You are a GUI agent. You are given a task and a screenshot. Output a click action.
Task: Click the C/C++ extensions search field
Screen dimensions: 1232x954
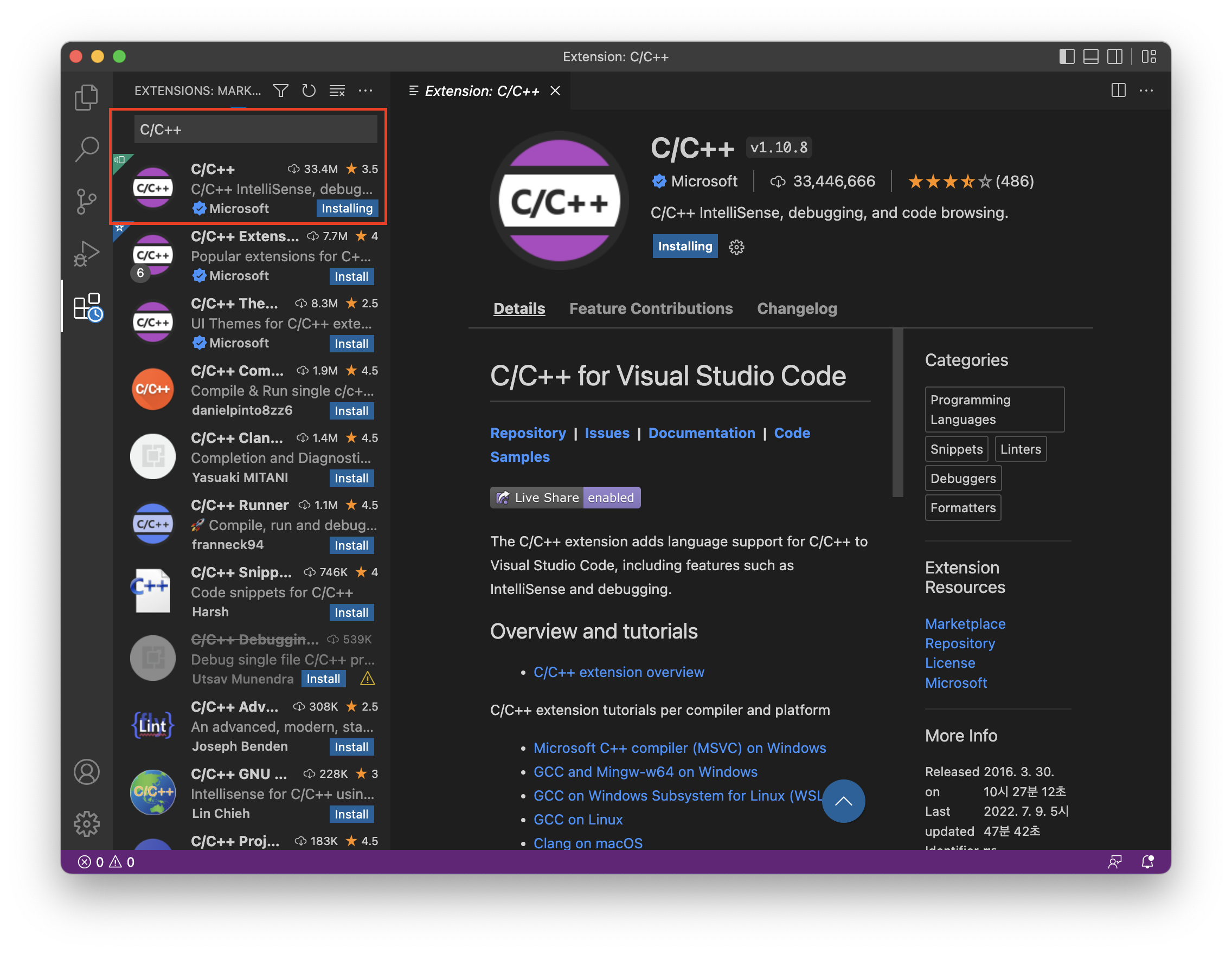tap(255, 130)
